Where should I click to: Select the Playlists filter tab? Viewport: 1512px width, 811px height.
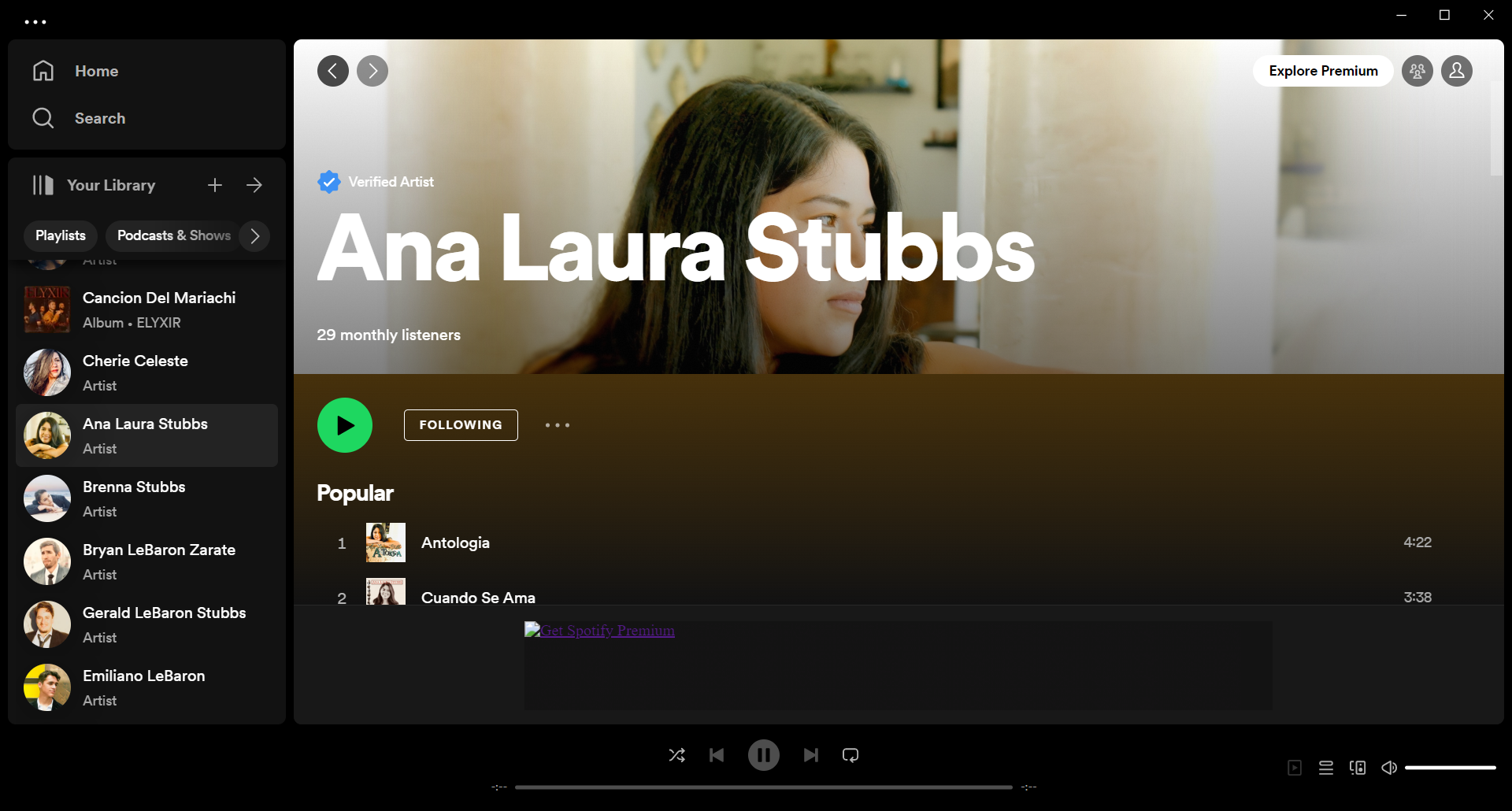pyautogui.click(x=61, y=236)
